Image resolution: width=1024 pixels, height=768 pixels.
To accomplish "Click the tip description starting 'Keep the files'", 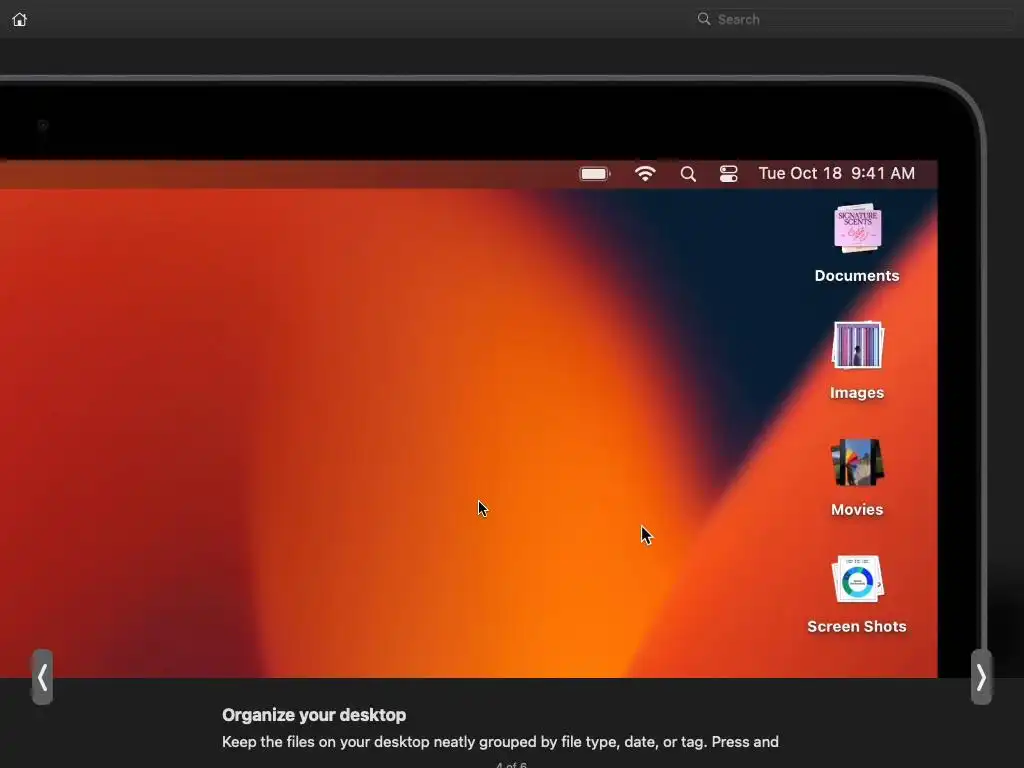I will [500, 742].
